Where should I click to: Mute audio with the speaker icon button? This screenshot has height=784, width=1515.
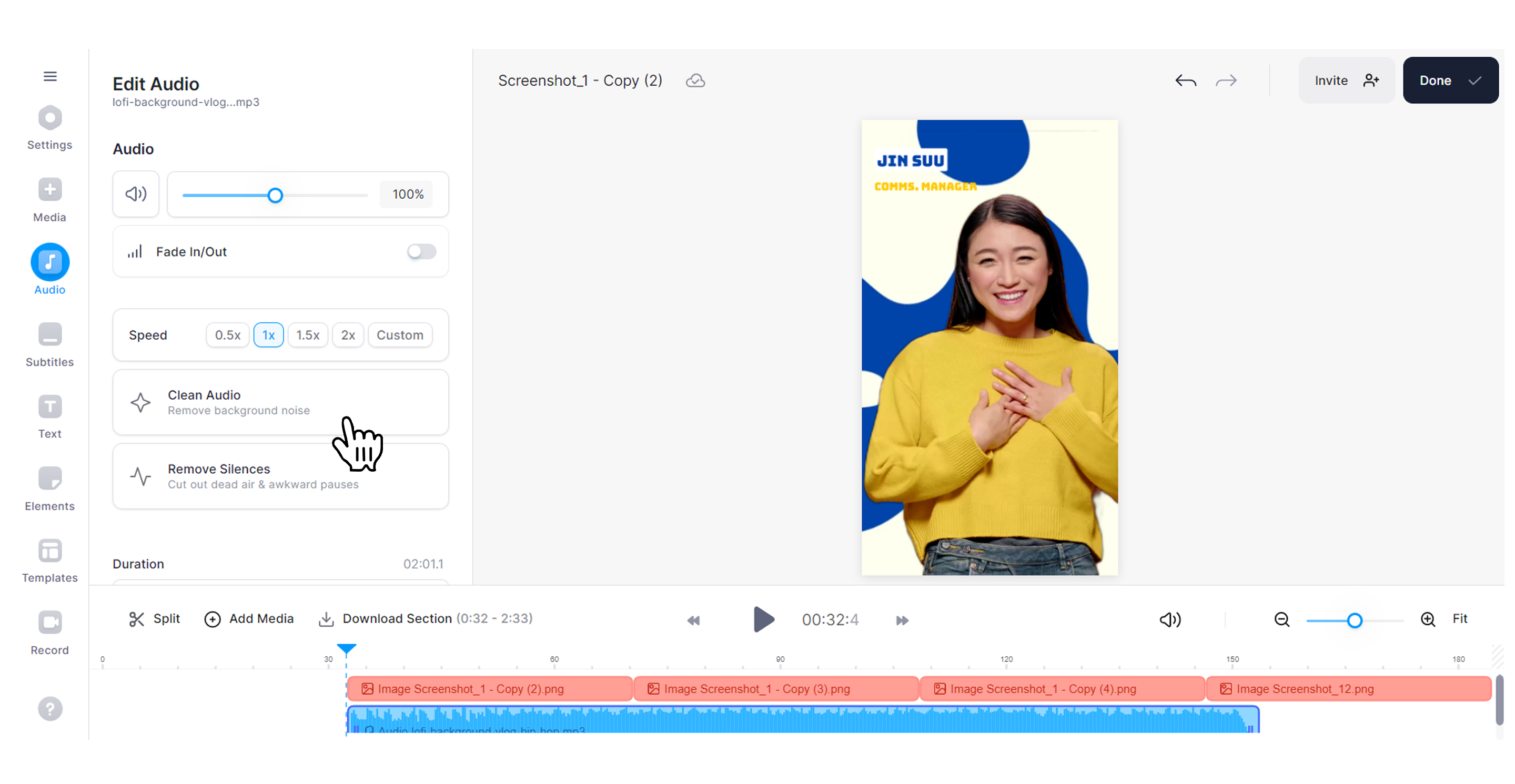click(x=136, y=194)
